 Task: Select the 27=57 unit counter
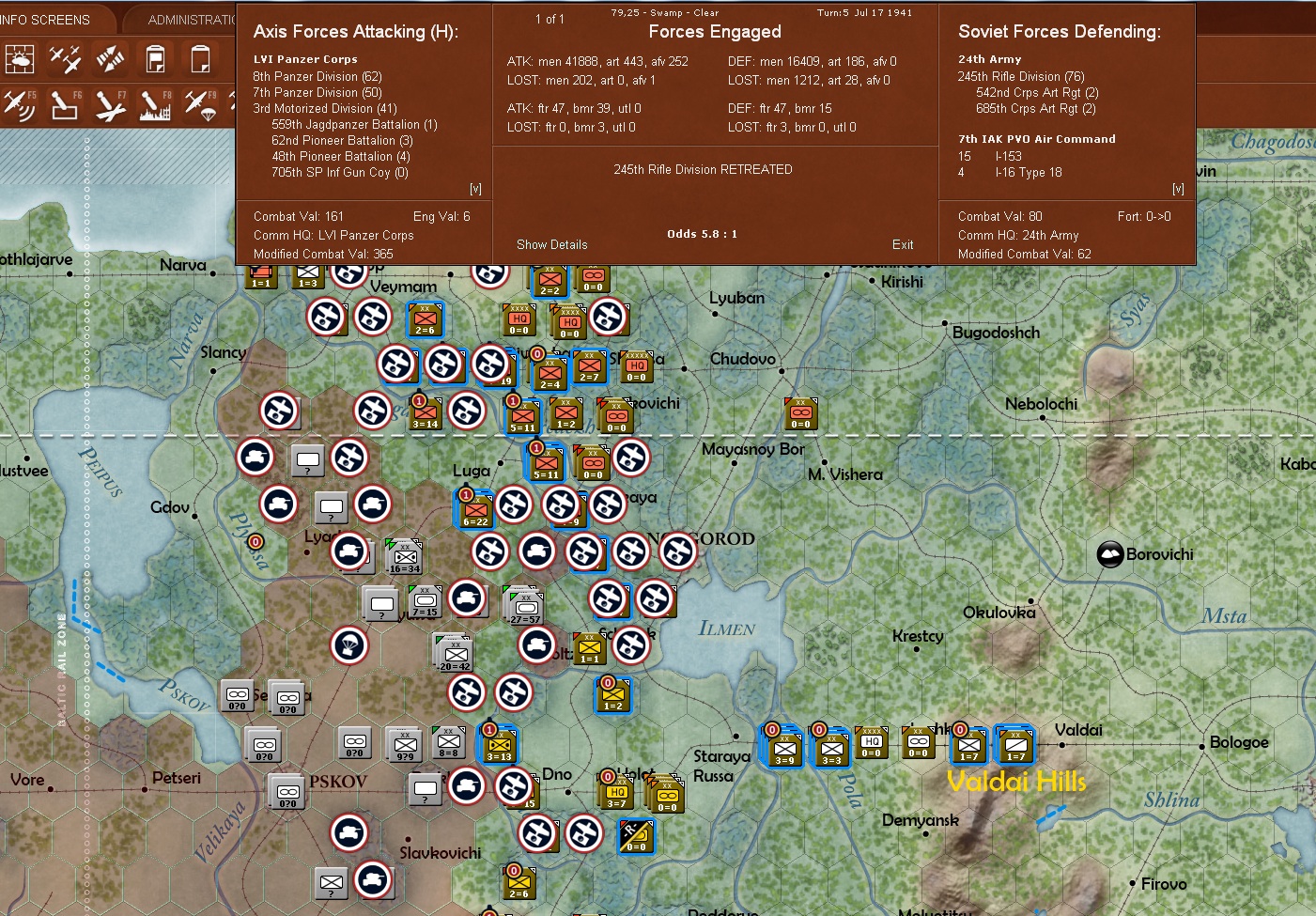point(525,607)
